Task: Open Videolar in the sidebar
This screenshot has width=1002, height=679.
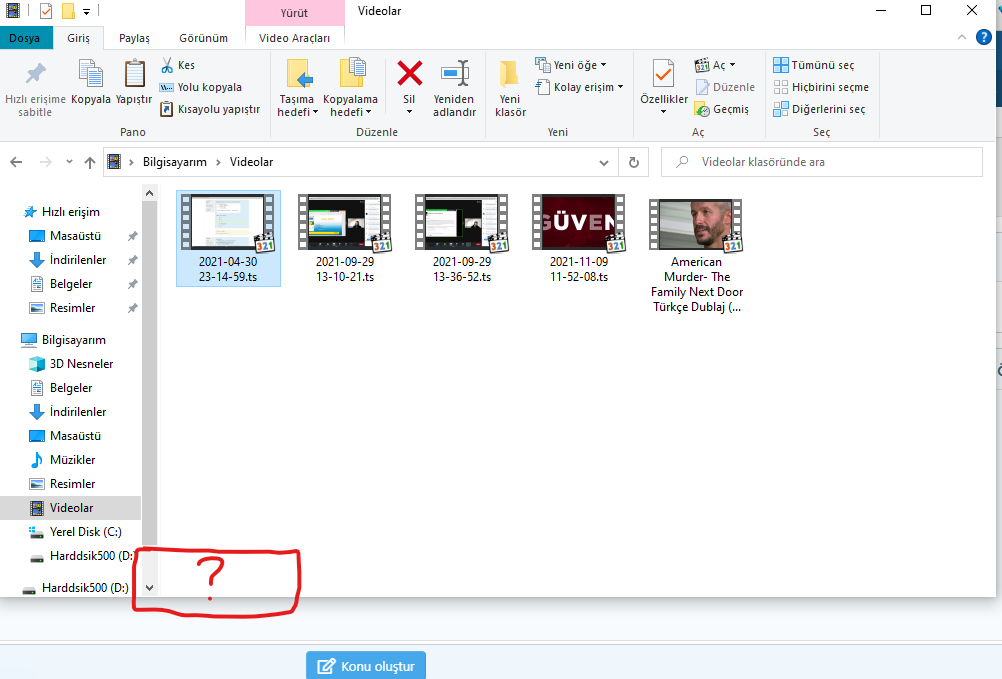Action: [71, 508]
